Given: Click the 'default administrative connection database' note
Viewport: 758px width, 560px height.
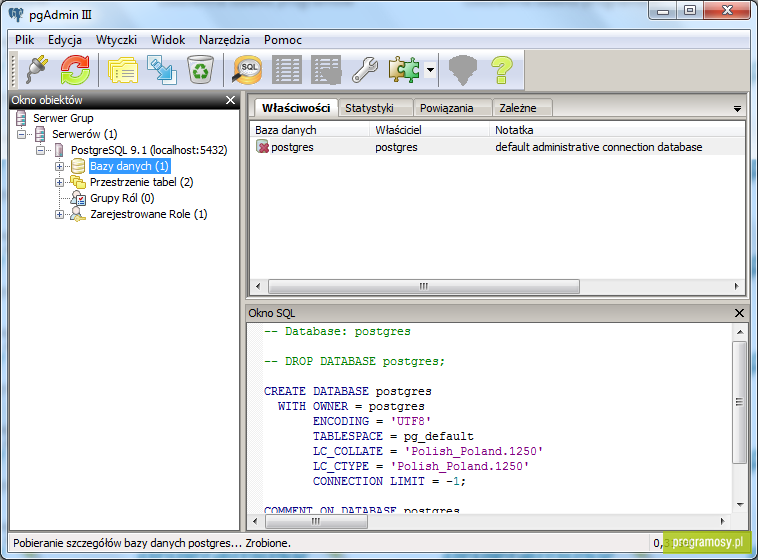Looking at the screenshot, I should (598, 147).
